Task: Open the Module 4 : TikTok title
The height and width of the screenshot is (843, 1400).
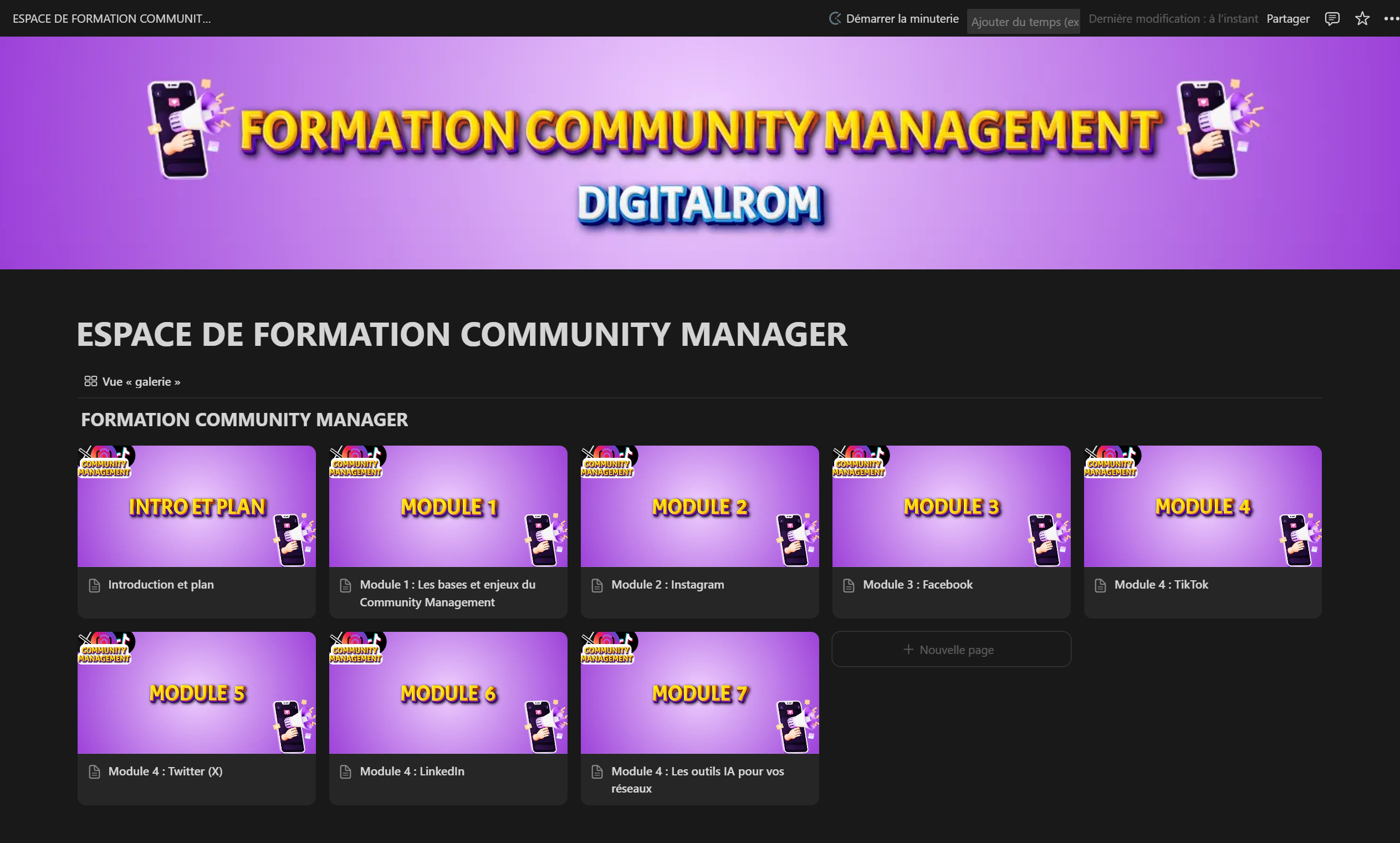Action: tap(1161, 585)
